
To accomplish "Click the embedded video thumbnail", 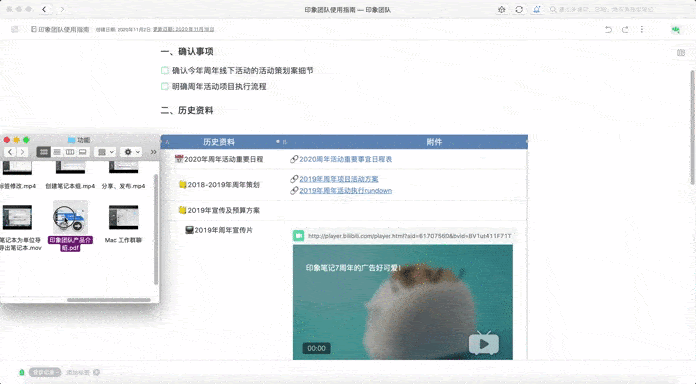I will (x=403, y=302).
